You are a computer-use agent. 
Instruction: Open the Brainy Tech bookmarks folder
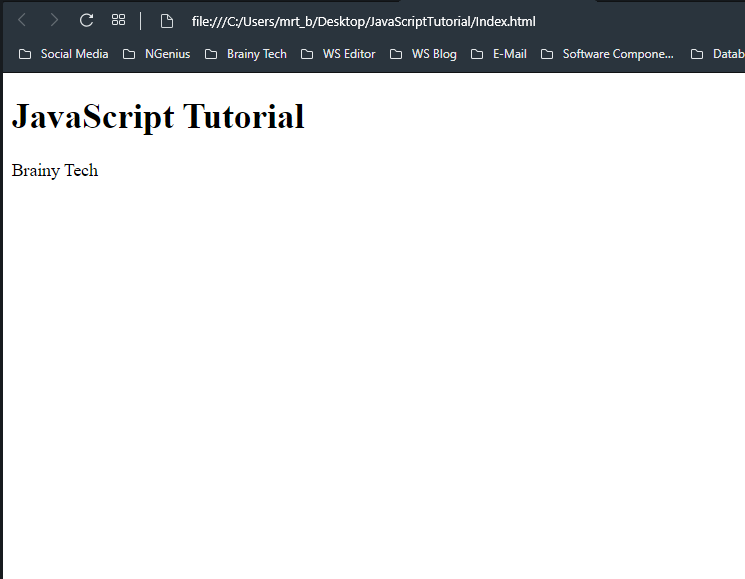pyautogui.click(x=246, y=54)
